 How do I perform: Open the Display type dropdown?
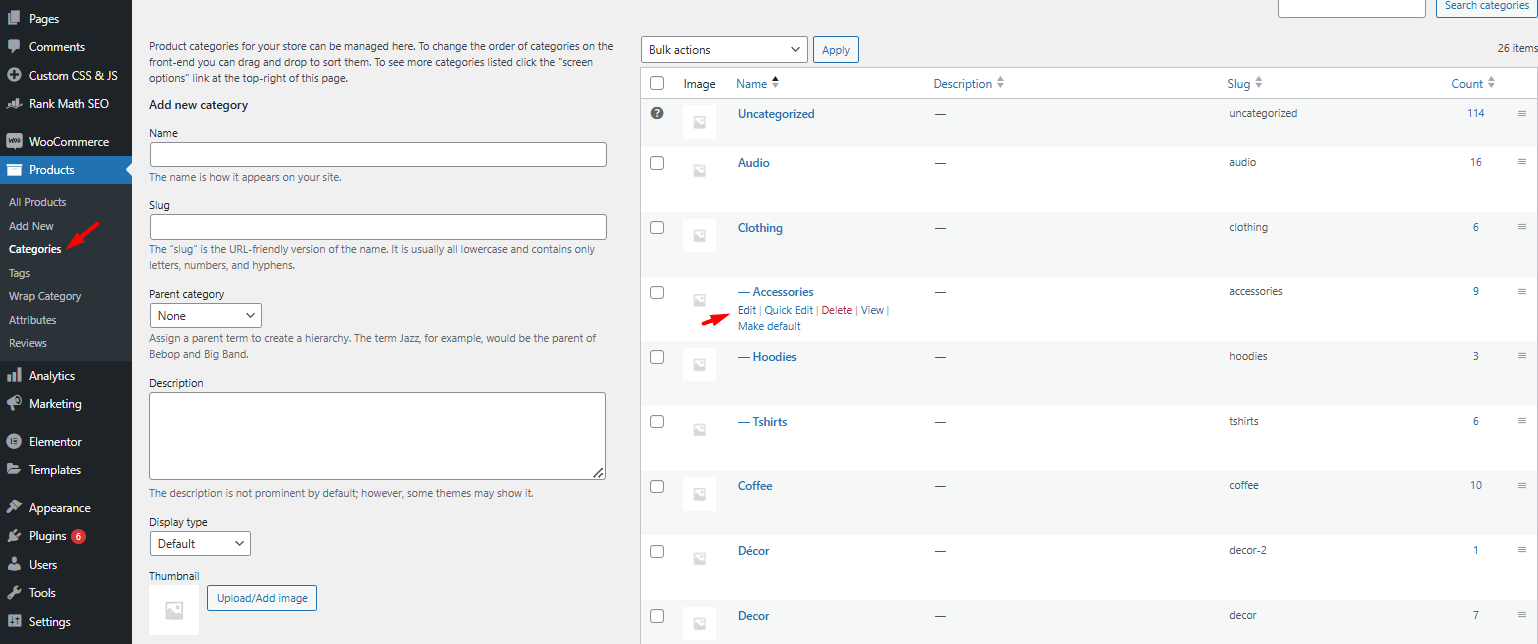[200, 544]
